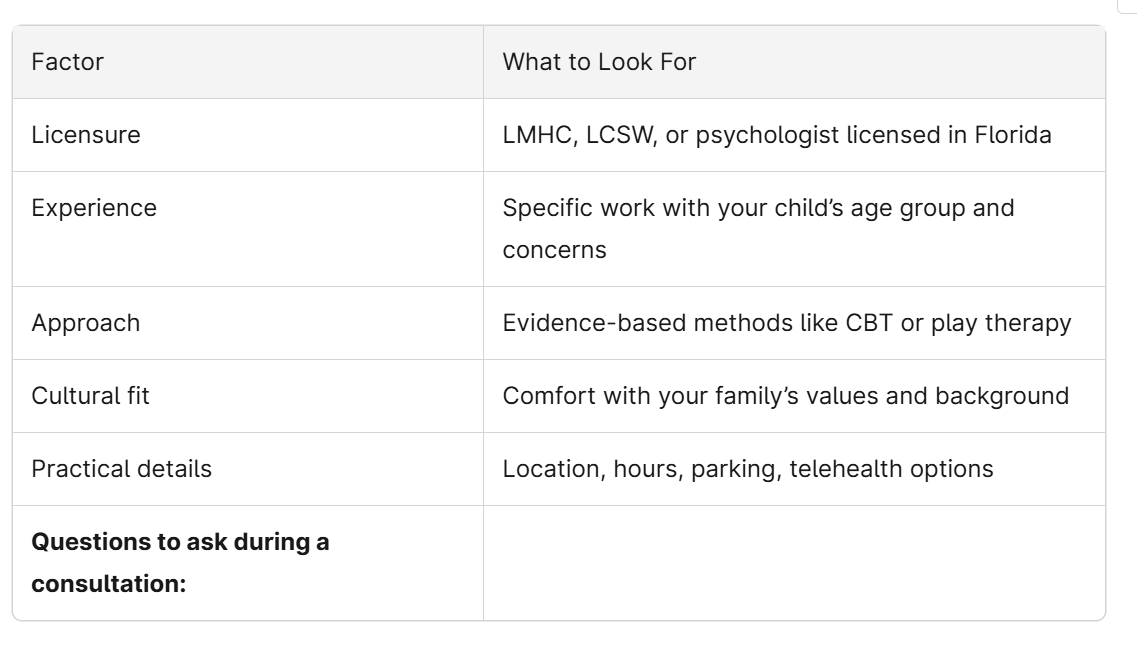This screenshot has height=649, width=1137.
Task: Click the 'What to Look For' header
Action: click(x=599, y=62)
